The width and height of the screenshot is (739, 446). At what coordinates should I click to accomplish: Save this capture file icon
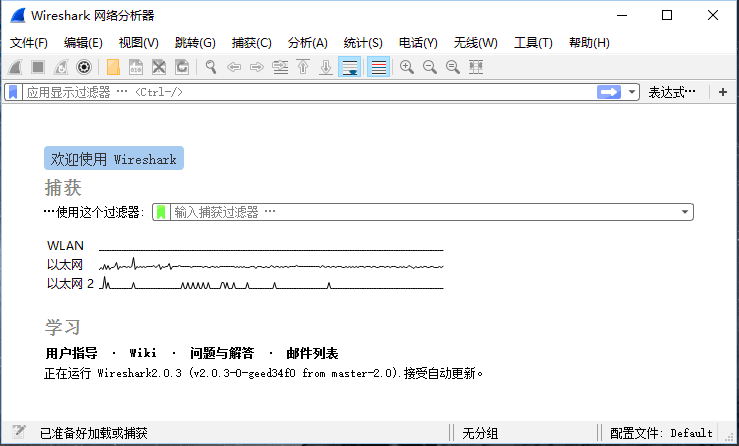pos(136,67)
